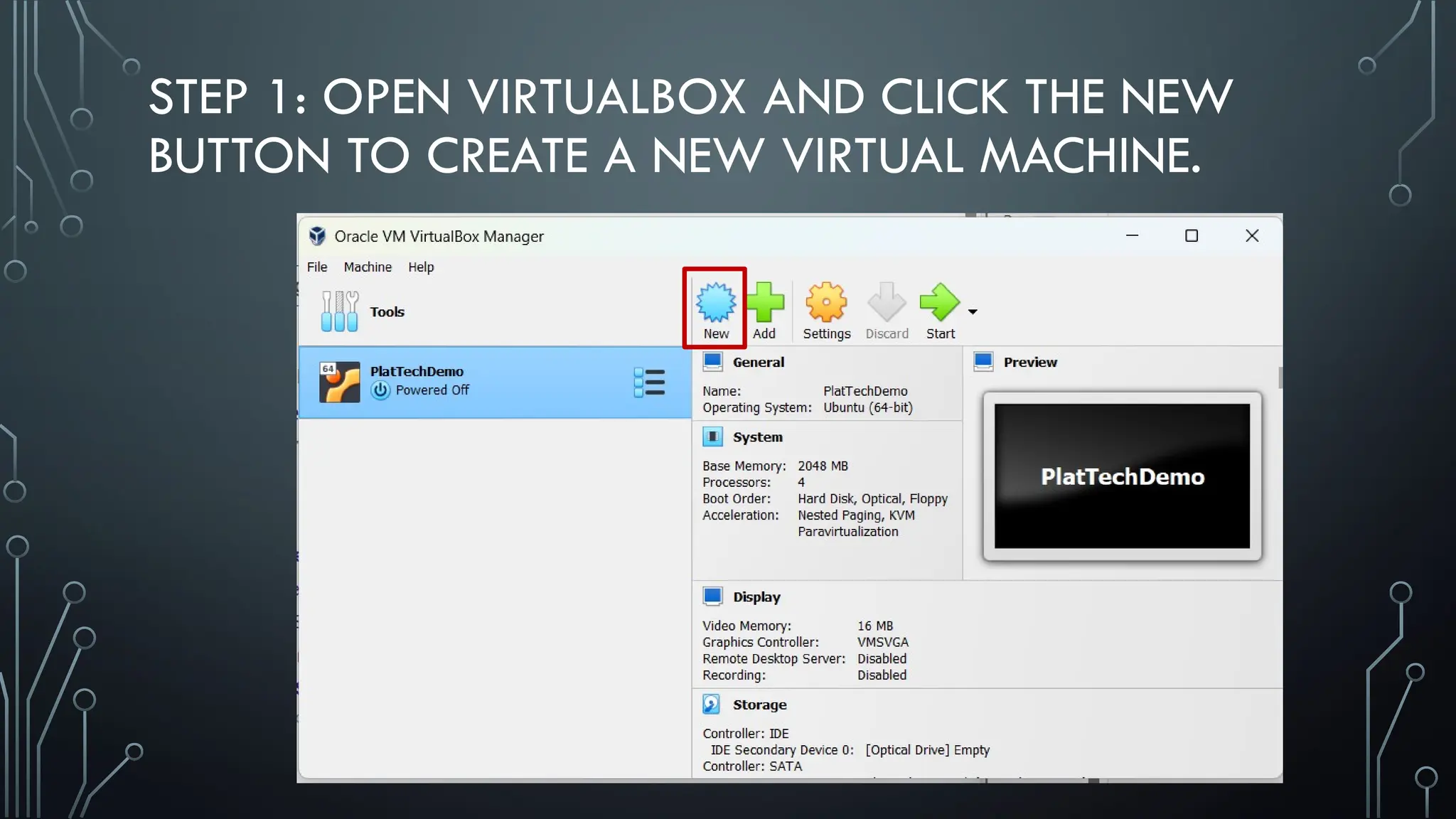Click the Tools label in sidebar
Screen dimensions: 1456x819
387,311
